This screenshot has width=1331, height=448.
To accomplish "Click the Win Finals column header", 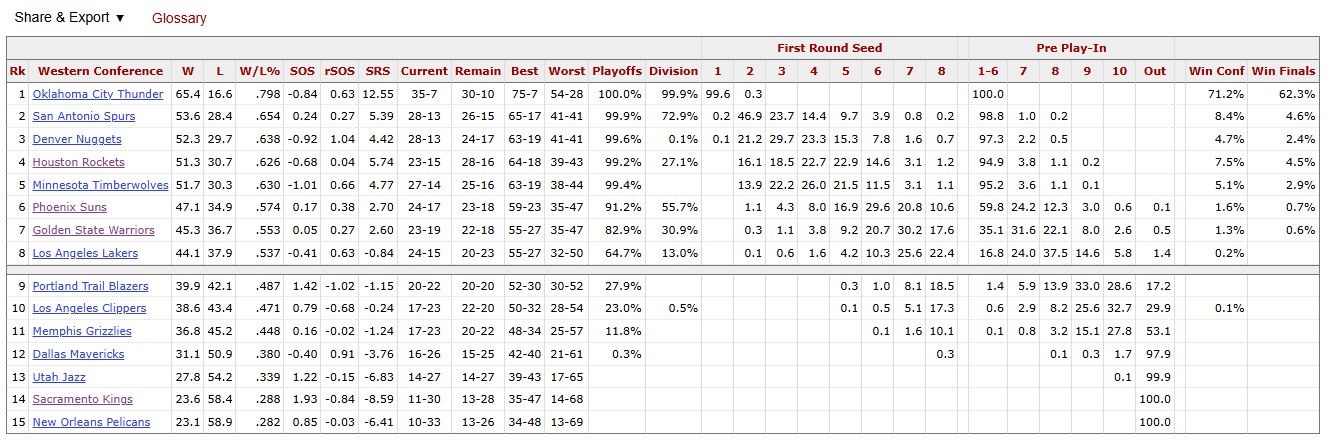I will pos(1283,71).
